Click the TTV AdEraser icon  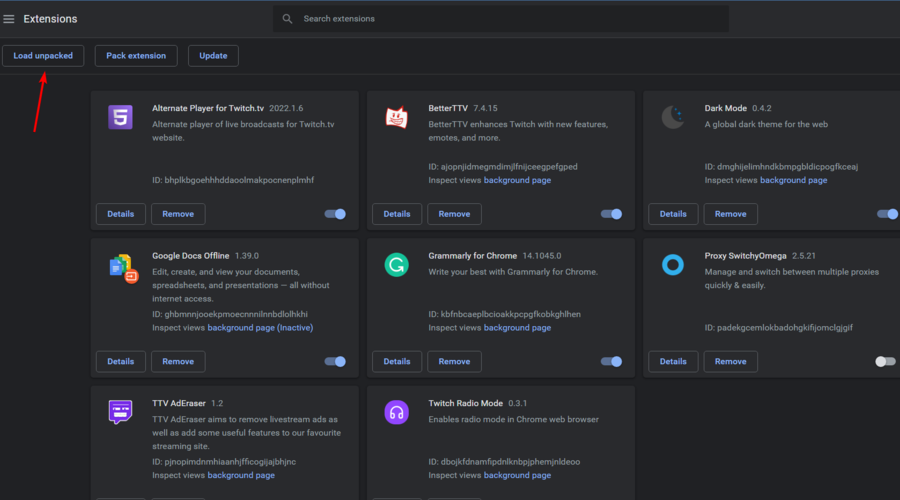coord(121,412)
